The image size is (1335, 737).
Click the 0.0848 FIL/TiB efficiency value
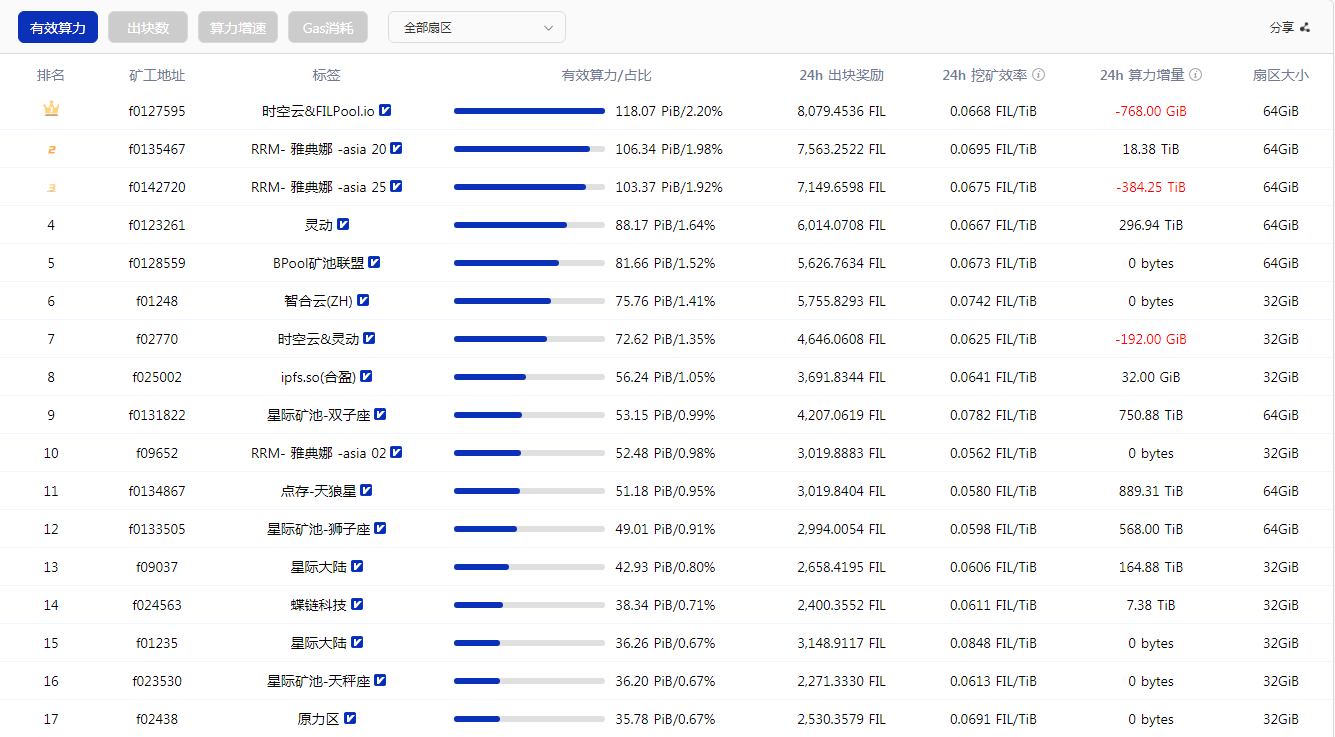993,643
